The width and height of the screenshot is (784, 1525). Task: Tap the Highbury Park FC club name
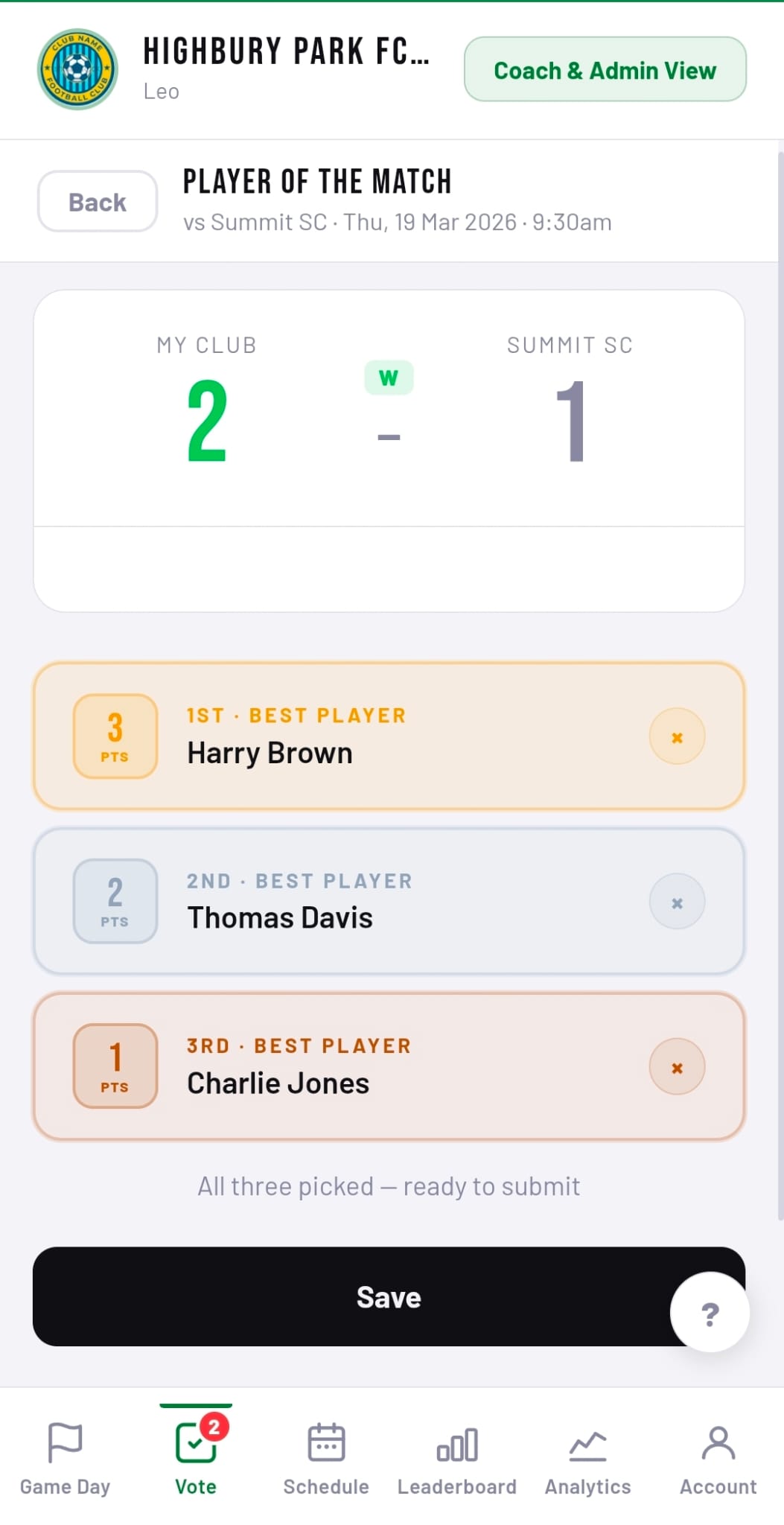(286, 52)
